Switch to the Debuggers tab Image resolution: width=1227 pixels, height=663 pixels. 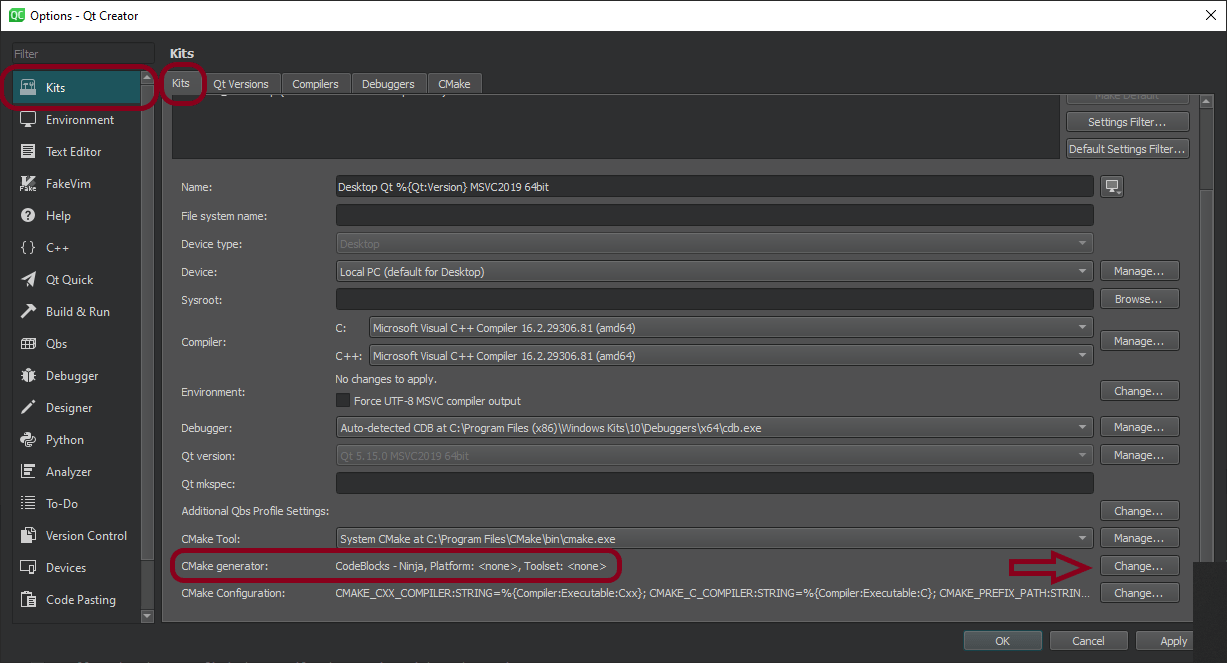[x=388, y=84]
